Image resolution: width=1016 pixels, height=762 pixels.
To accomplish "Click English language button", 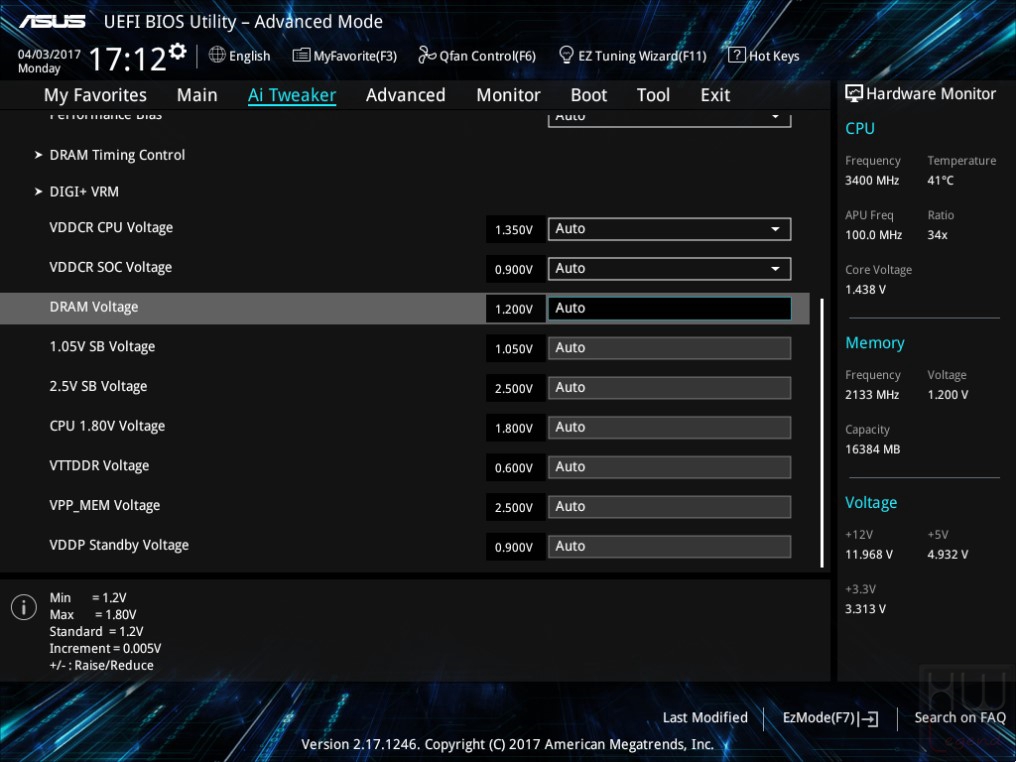I will (x=249, y=56).
